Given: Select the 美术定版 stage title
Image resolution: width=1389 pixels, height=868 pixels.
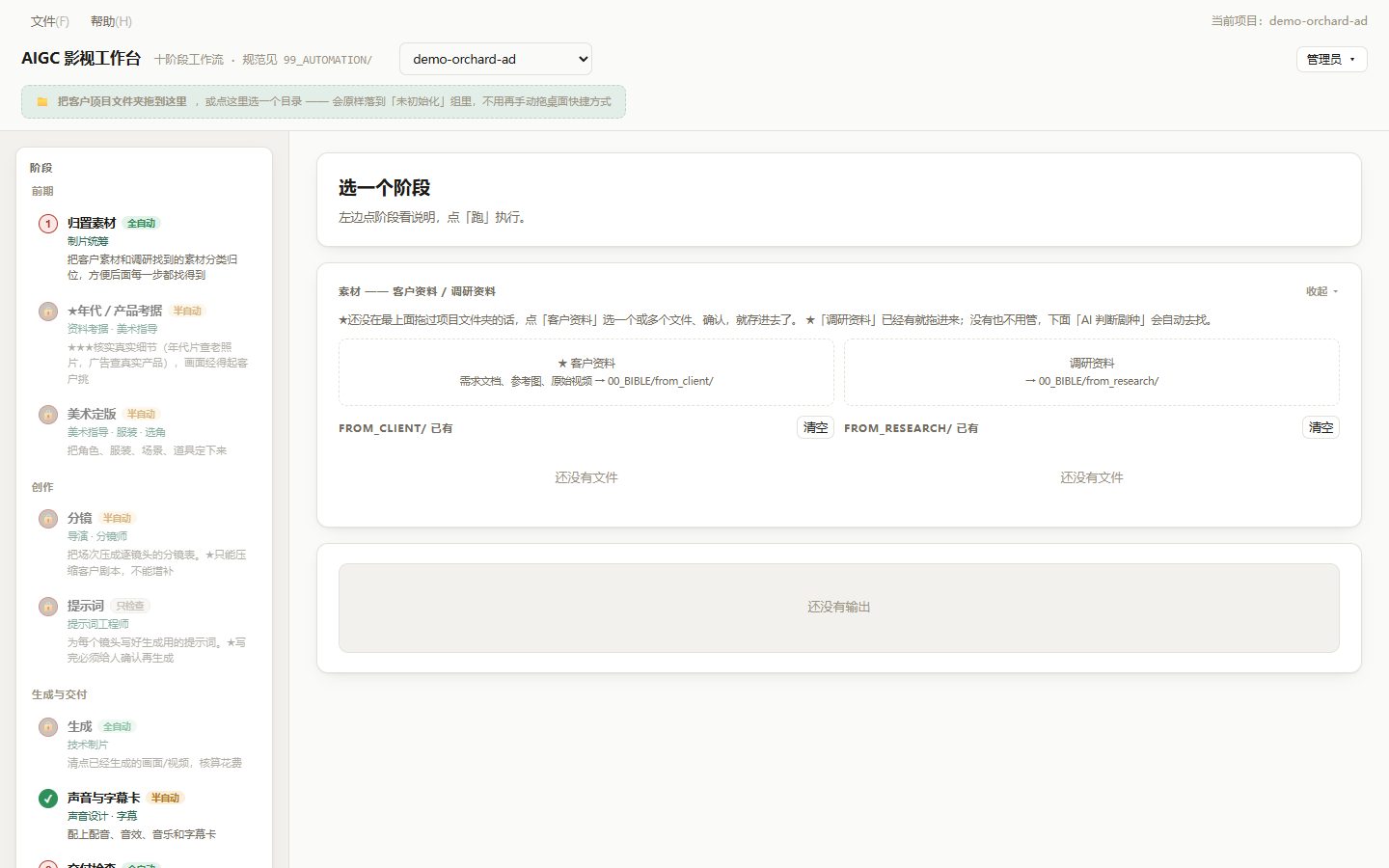Looking at the screenshot, I should [92, 414].
